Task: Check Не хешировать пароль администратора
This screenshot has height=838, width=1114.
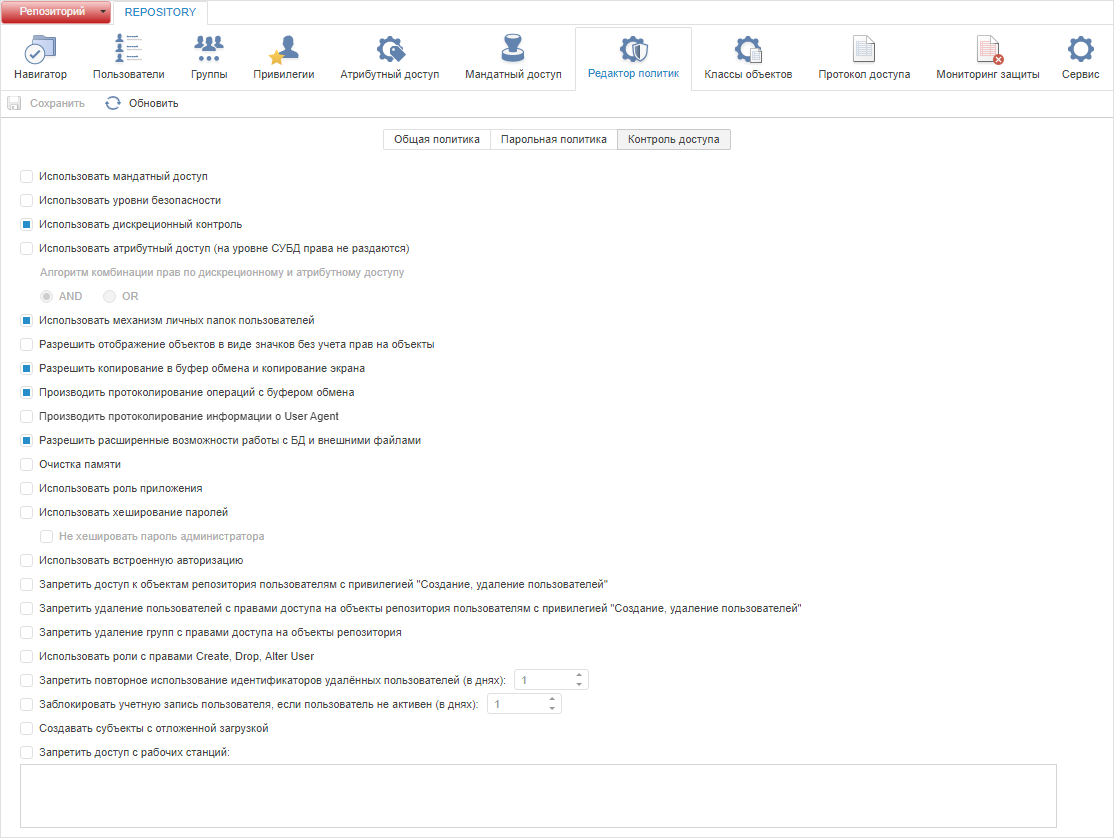Action: pos(46,536)
